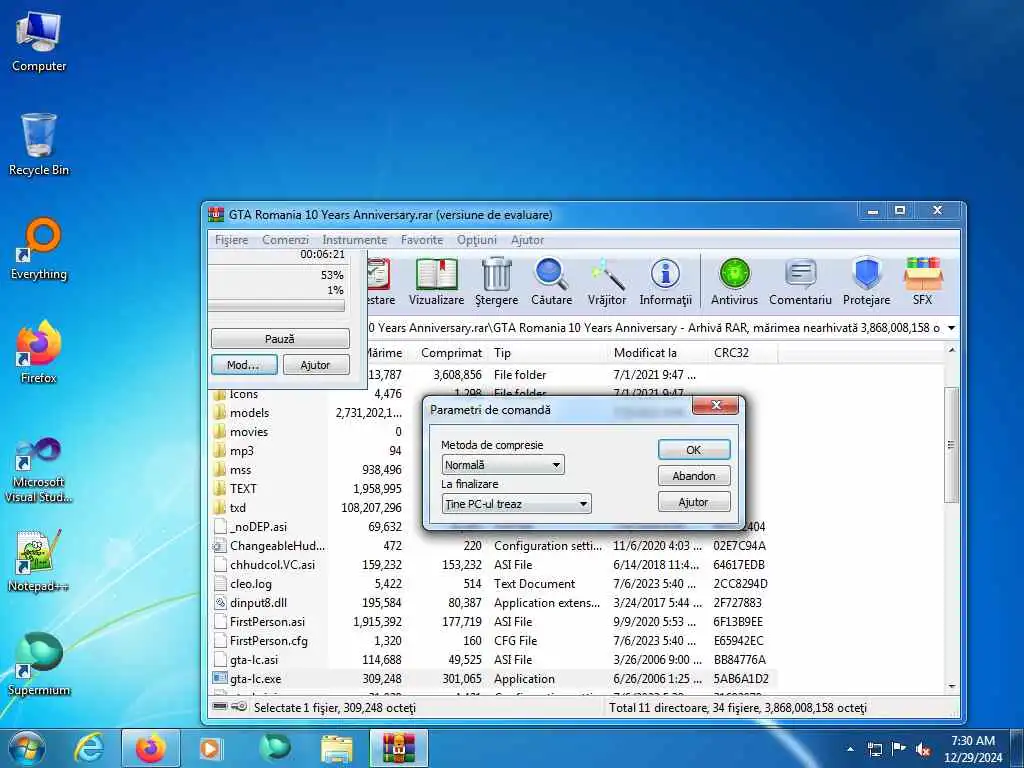Screen dimensions: 1024x768
Task: Open media player taskbar icon
Action: (x=210, y=748)
